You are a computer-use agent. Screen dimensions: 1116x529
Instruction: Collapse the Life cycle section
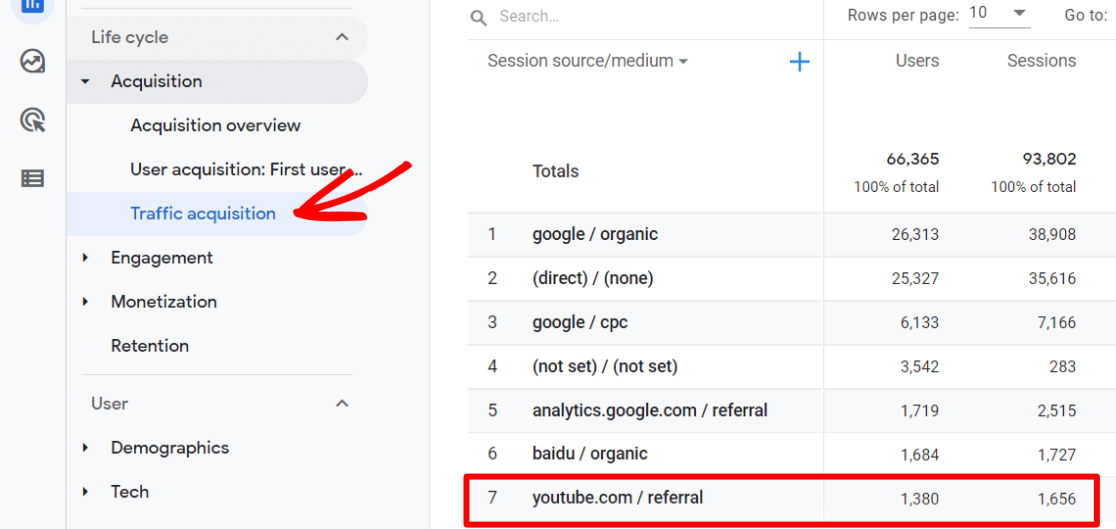[342, 37]
